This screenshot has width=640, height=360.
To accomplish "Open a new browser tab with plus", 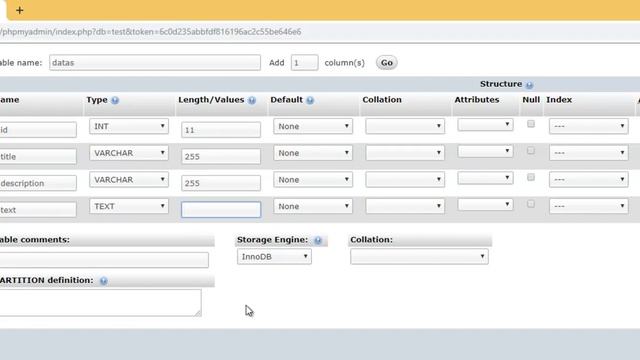I will (x=19, y=10).
